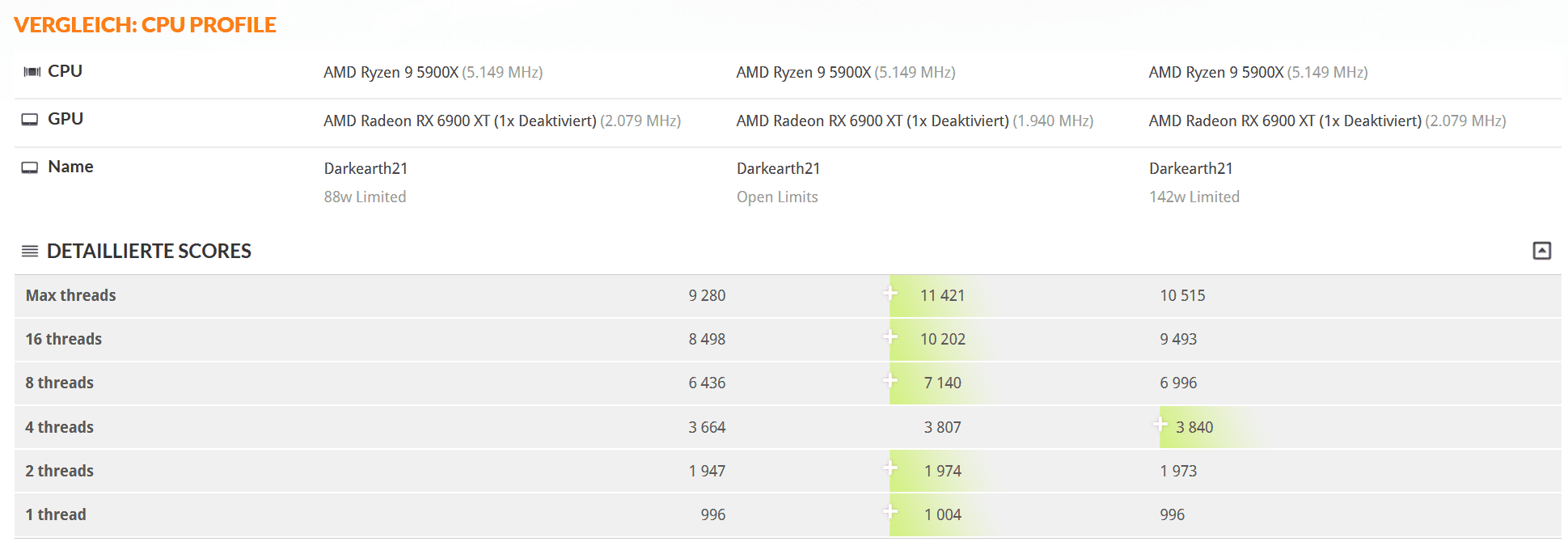The height and width of the screenshot is (546, 1568).
Task: Click the GPU row label
Action: 66,119
